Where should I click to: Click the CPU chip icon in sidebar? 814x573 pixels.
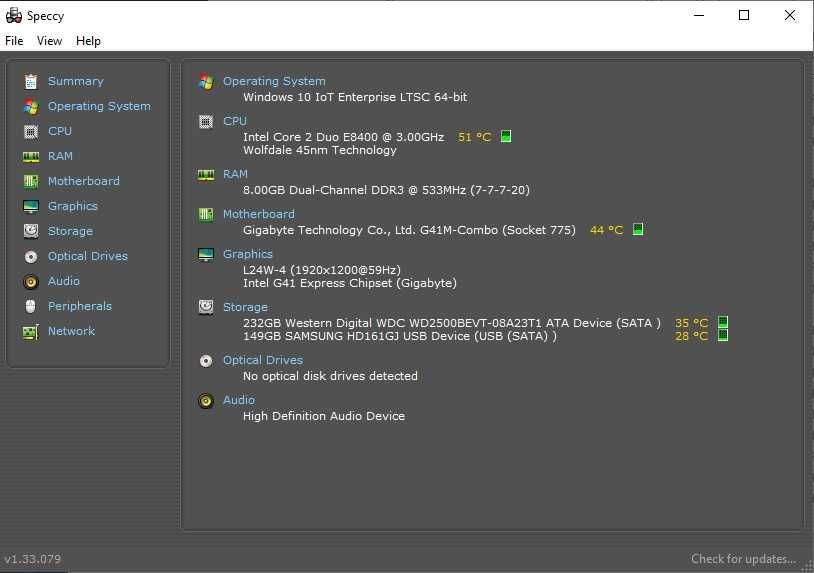[x=31, y=131]
